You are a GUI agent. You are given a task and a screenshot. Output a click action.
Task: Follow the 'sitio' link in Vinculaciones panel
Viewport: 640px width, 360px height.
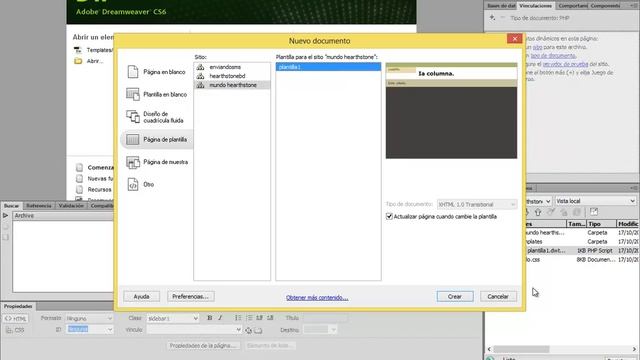click(538, 47)
